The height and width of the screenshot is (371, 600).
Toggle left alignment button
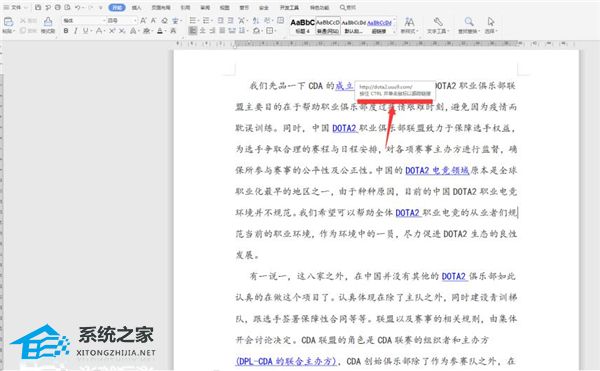(192, 31)
